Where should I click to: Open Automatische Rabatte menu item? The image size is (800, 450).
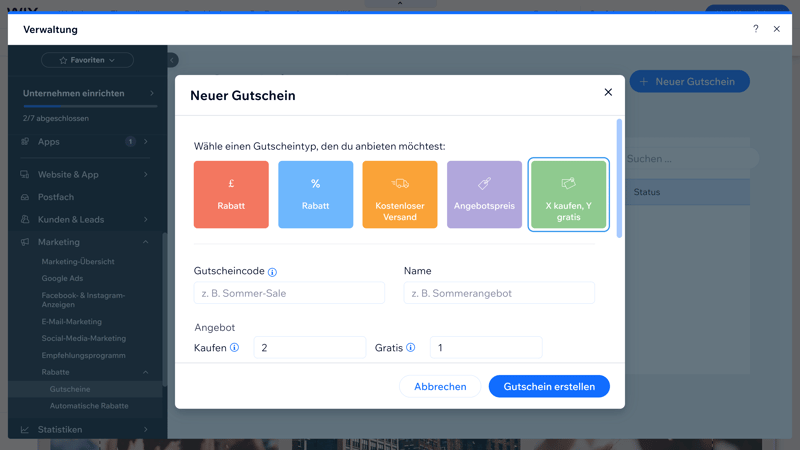click(x=89, y=406)
